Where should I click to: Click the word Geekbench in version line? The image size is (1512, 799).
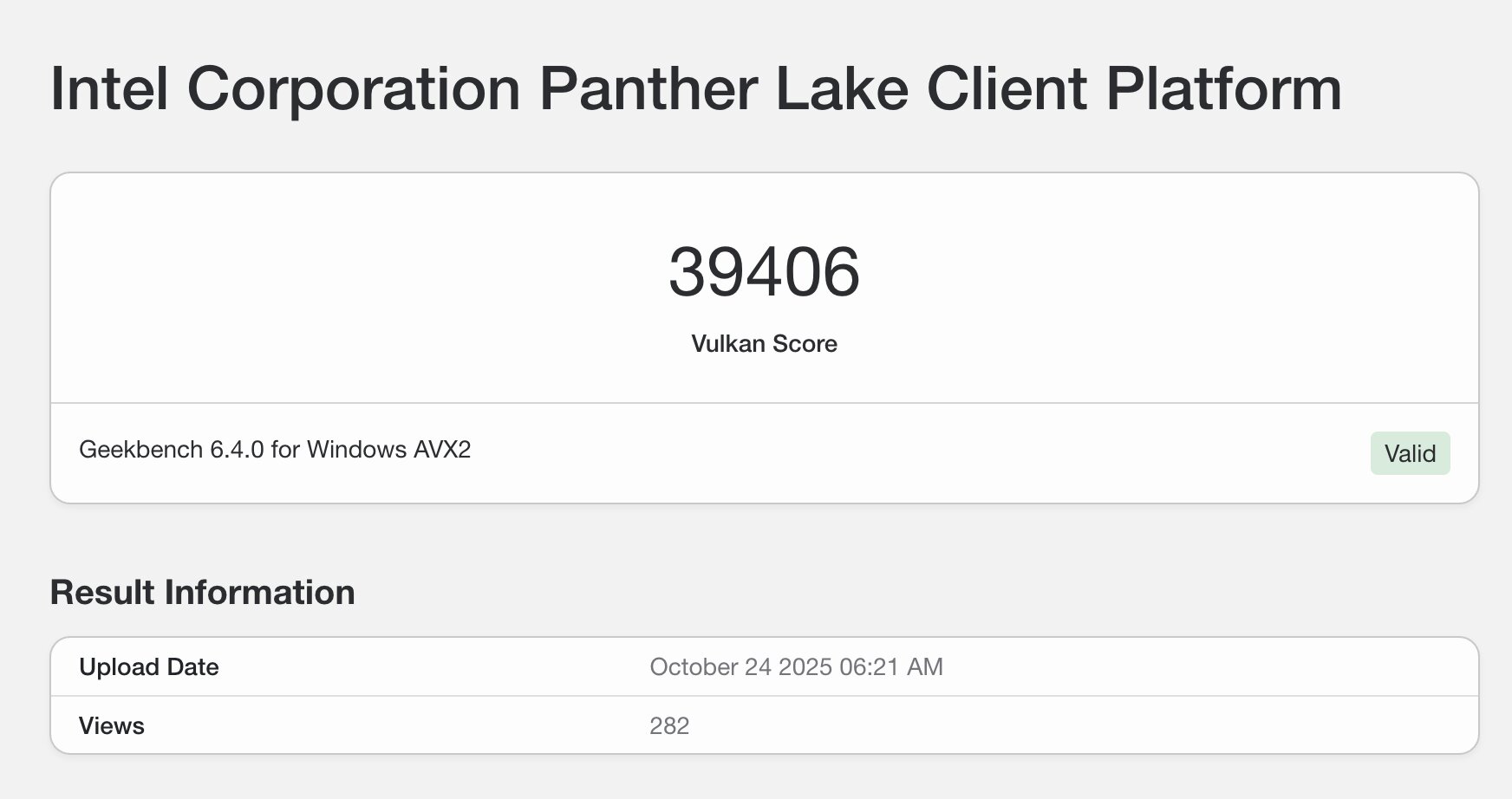point(141,450)
